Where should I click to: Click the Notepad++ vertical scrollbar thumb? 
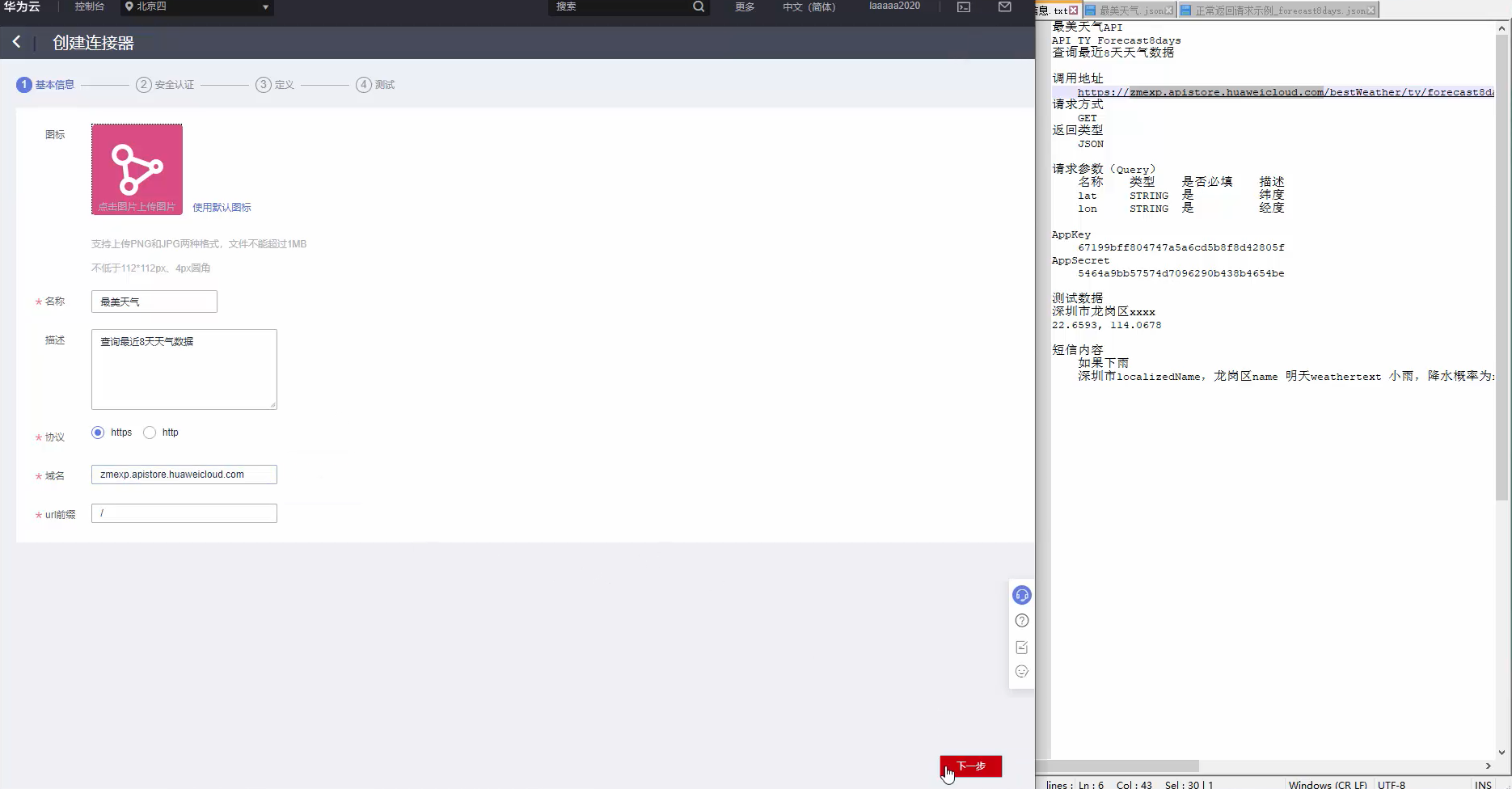[1501, 267]
